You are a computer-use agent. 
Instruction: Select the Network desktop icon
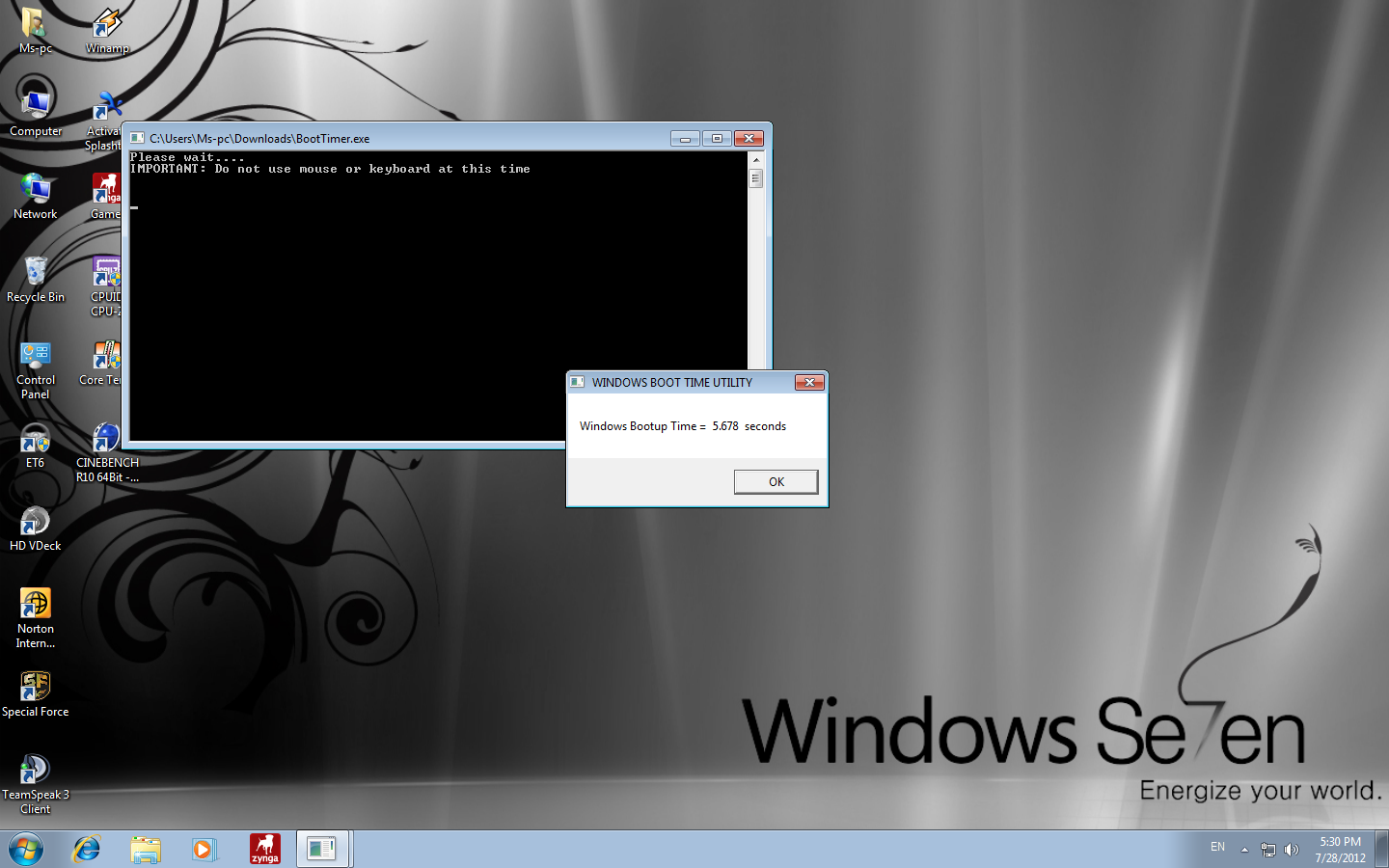(36, 196)
